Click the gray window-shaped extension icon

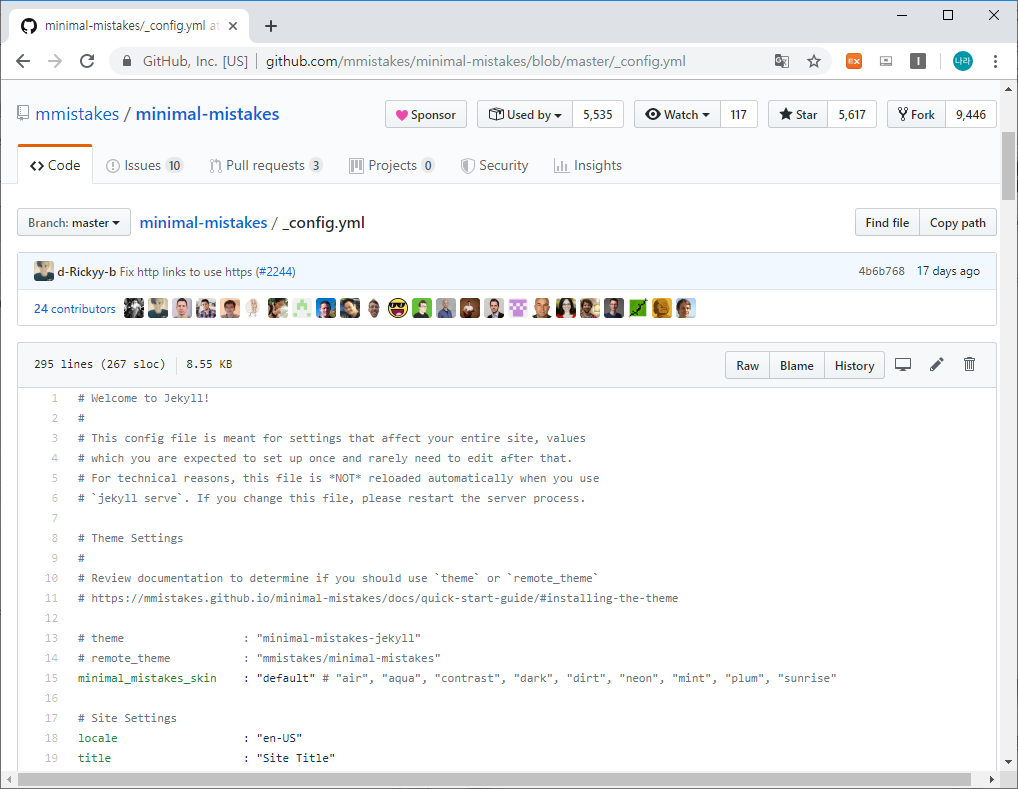tap(886, 62)
